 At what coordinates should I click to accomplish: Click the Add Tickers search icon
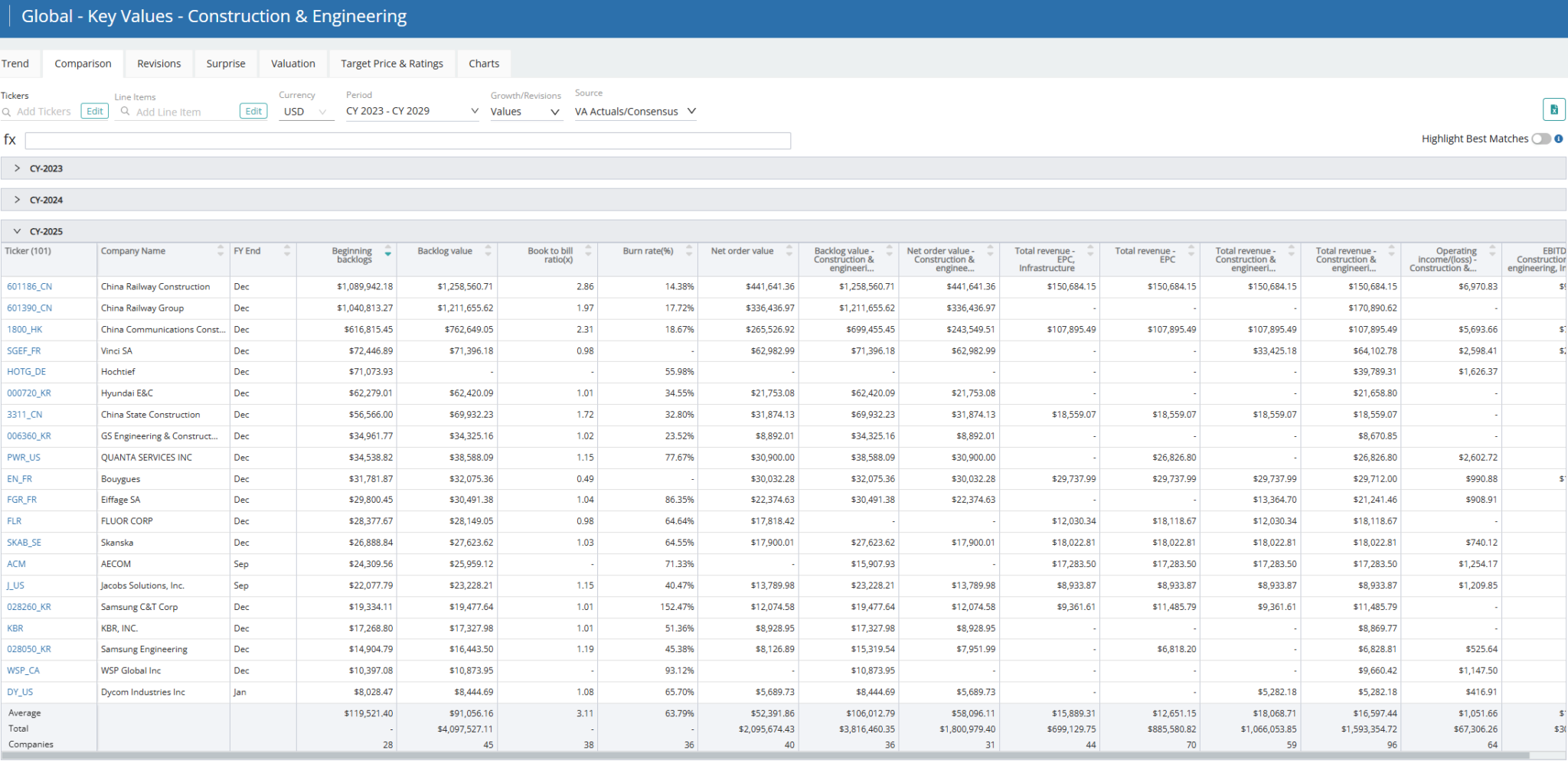pos(7,112)
